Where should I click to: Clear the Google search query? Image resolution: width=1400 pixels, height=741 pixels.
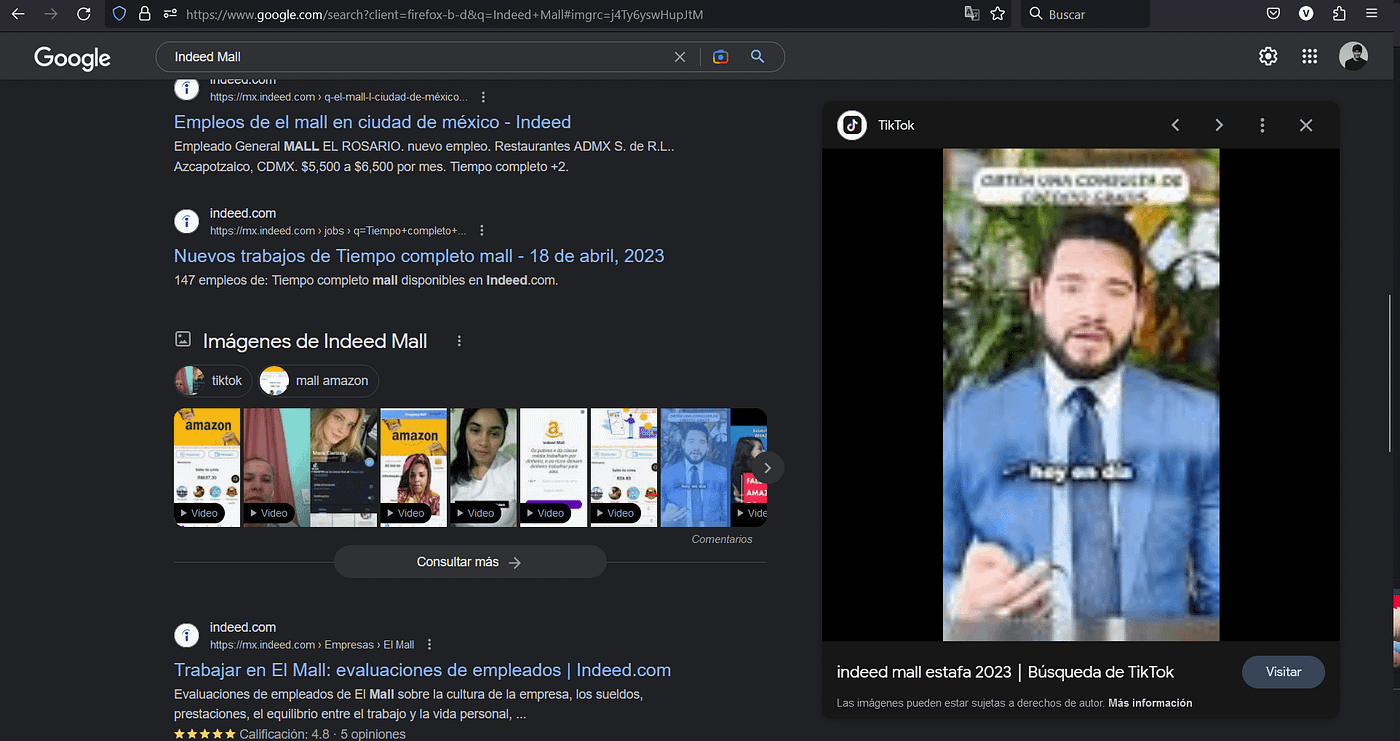[680, 57]
